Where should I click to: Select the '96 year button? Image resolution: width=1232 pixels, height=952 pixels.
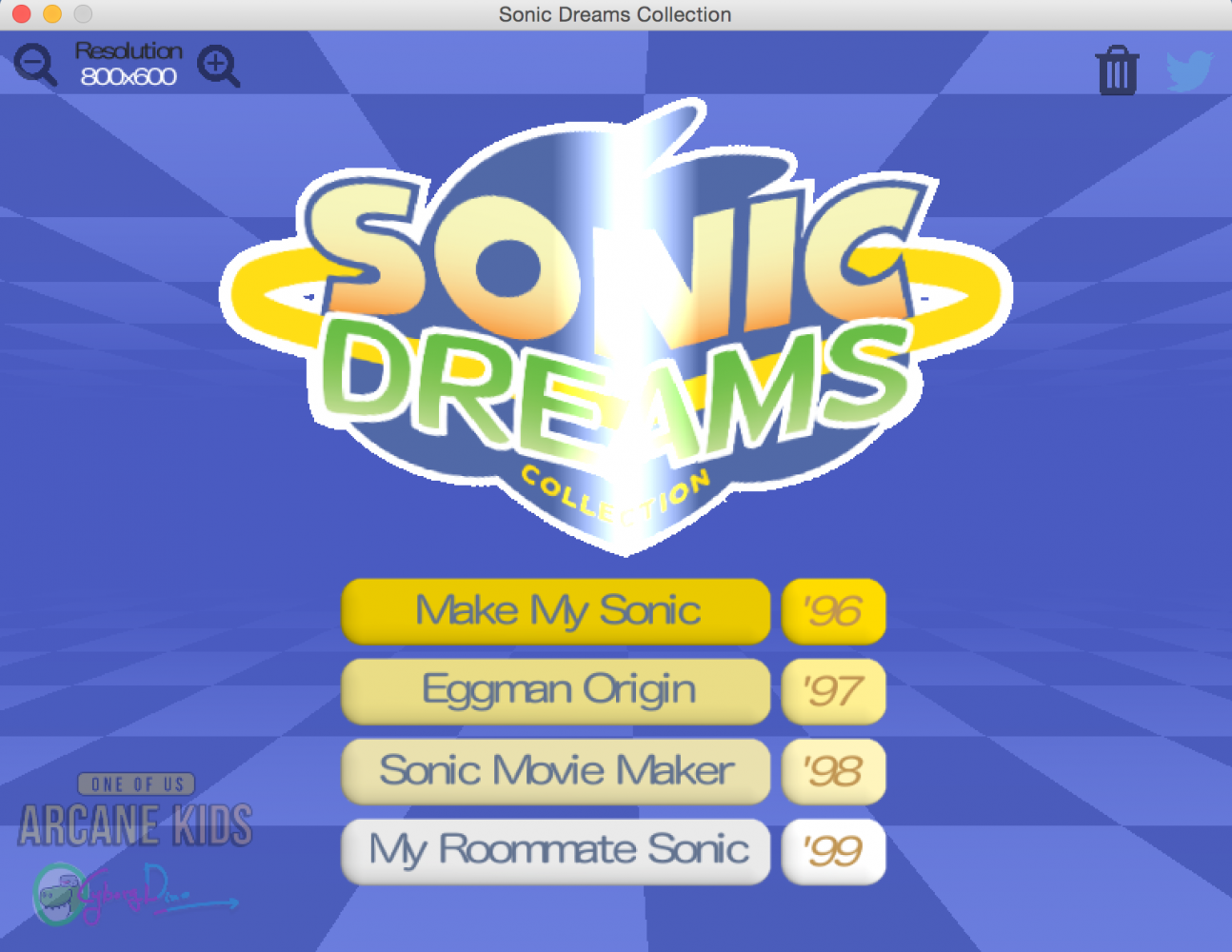833,611
